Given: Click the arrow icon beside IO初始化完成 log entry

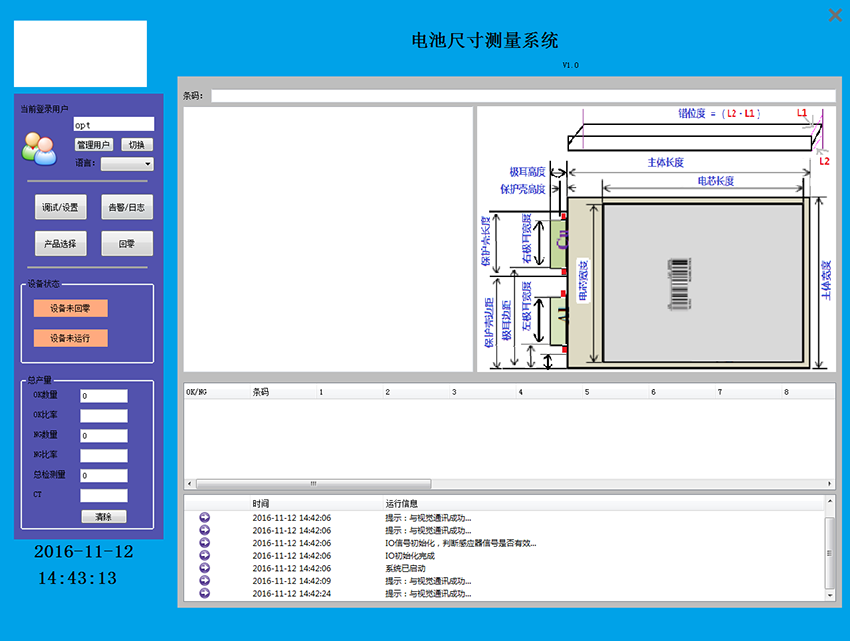Looking at the screenshot, I should [205, 556].
